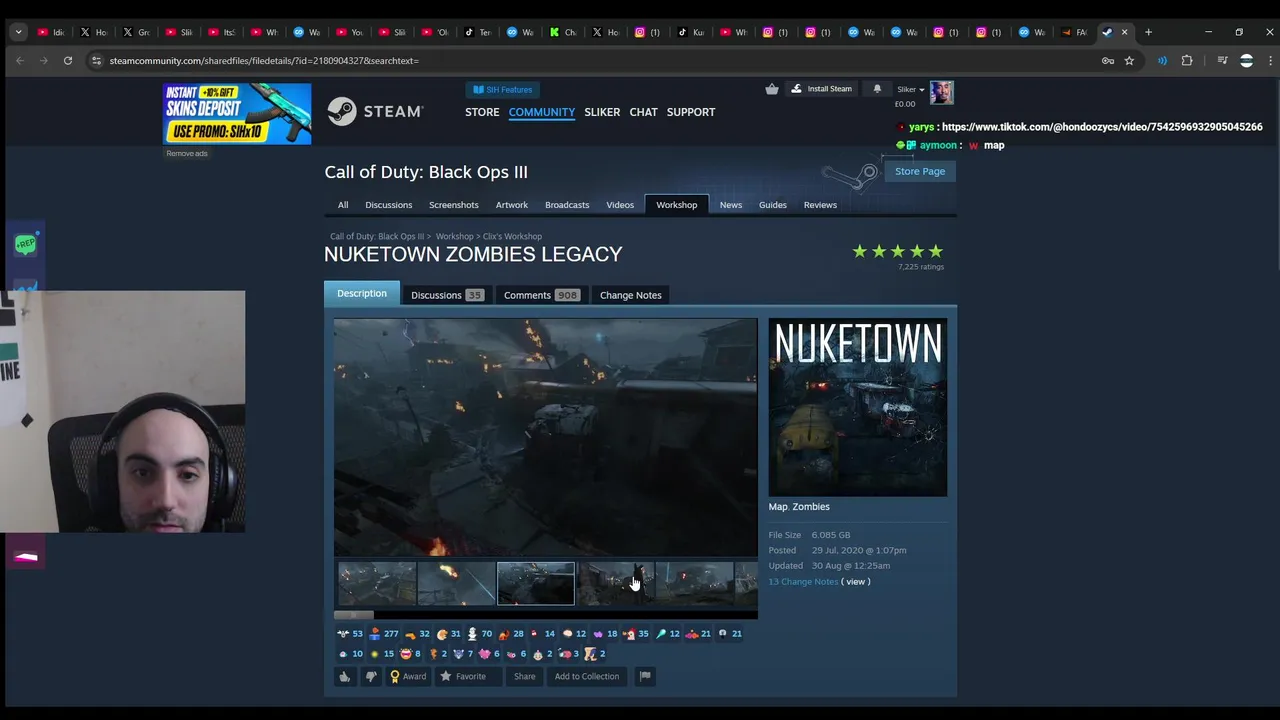Viewport: 1280px width, 720px height.
Task: Open the browser extensions puzzle icon
Action: 1187,61
